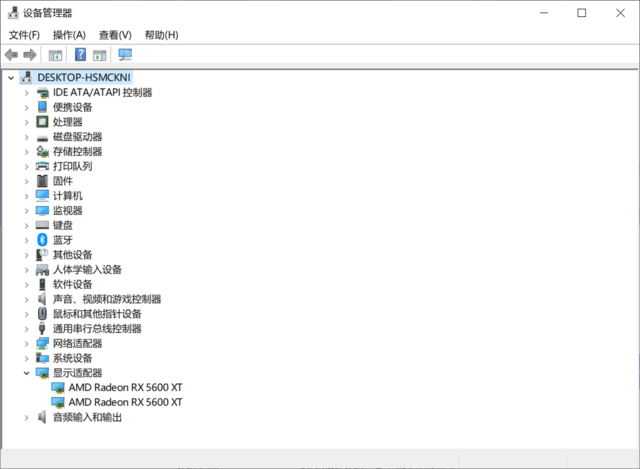Image resolution: width=640 pixels, height=469 pixels.
Task: Click the 显示适配器 display adapter icon
Action: 42,373
